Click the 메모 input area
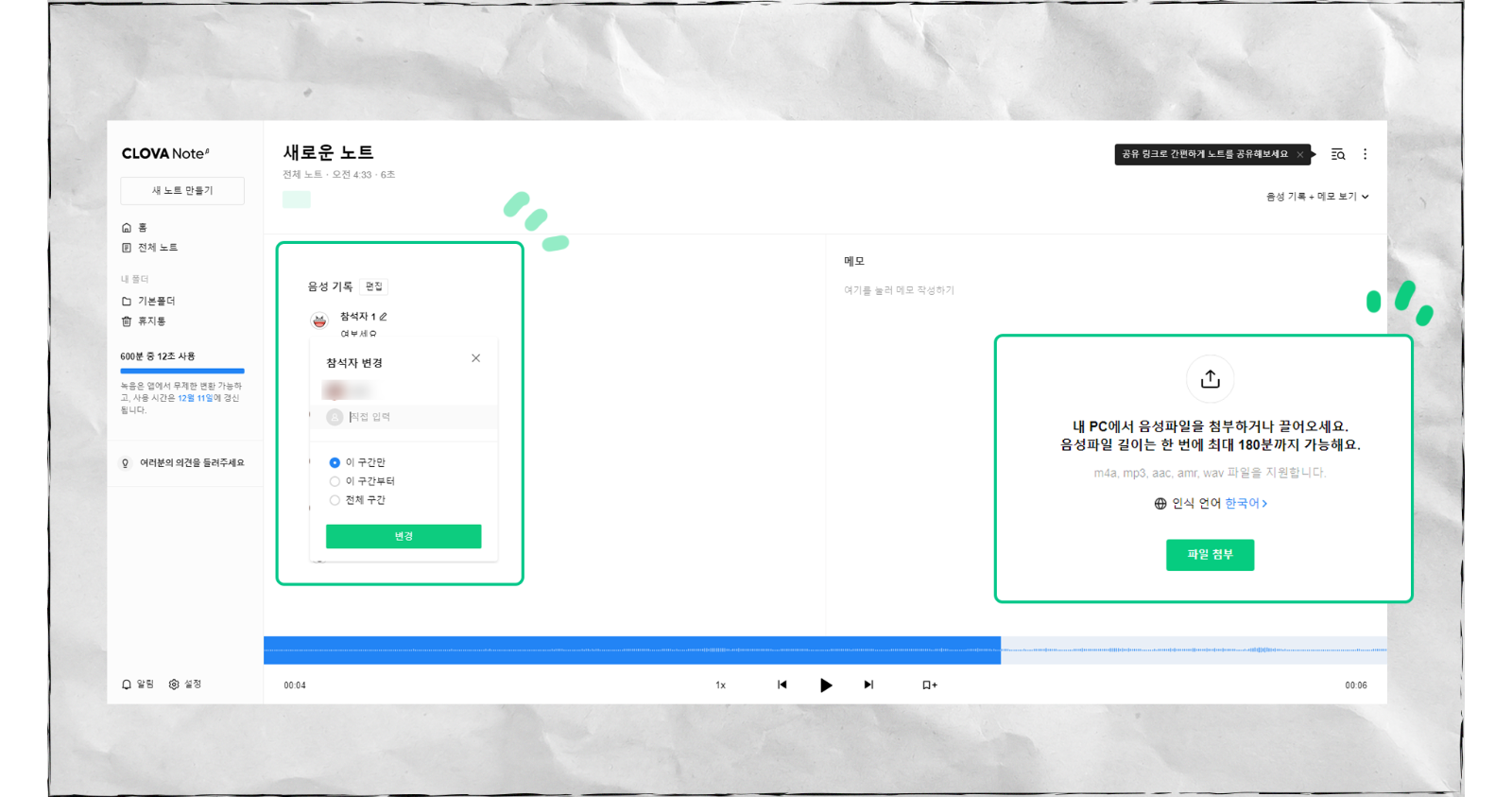Screen dimensions: 1512x797 pos(899,290)
